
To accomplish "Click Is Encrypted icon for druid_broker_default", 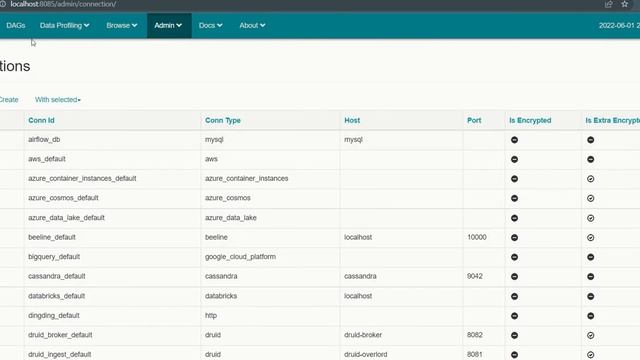I will pos(514,336).
